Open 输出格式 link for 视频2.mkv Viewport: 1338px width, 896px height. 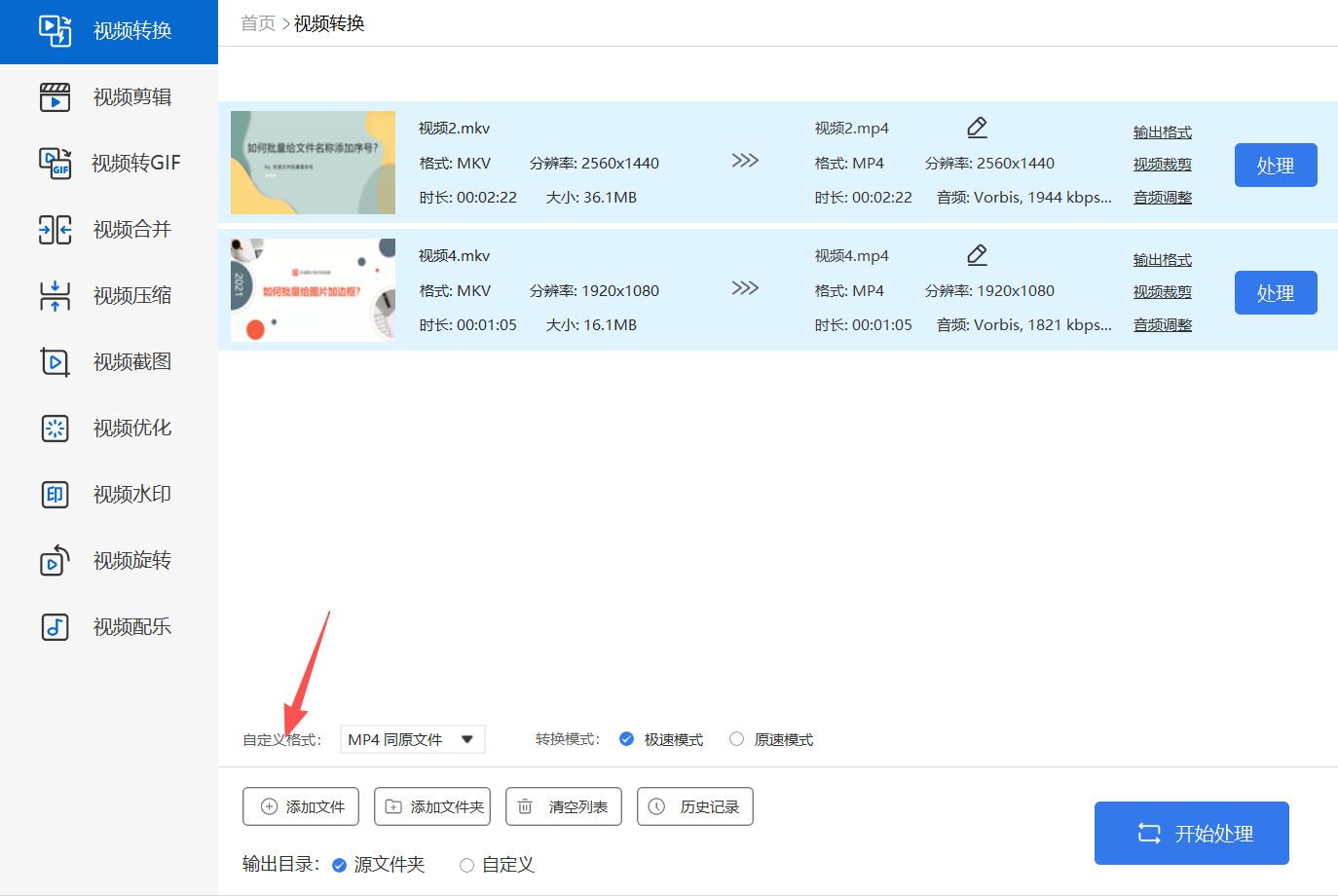coord(1163,132)
